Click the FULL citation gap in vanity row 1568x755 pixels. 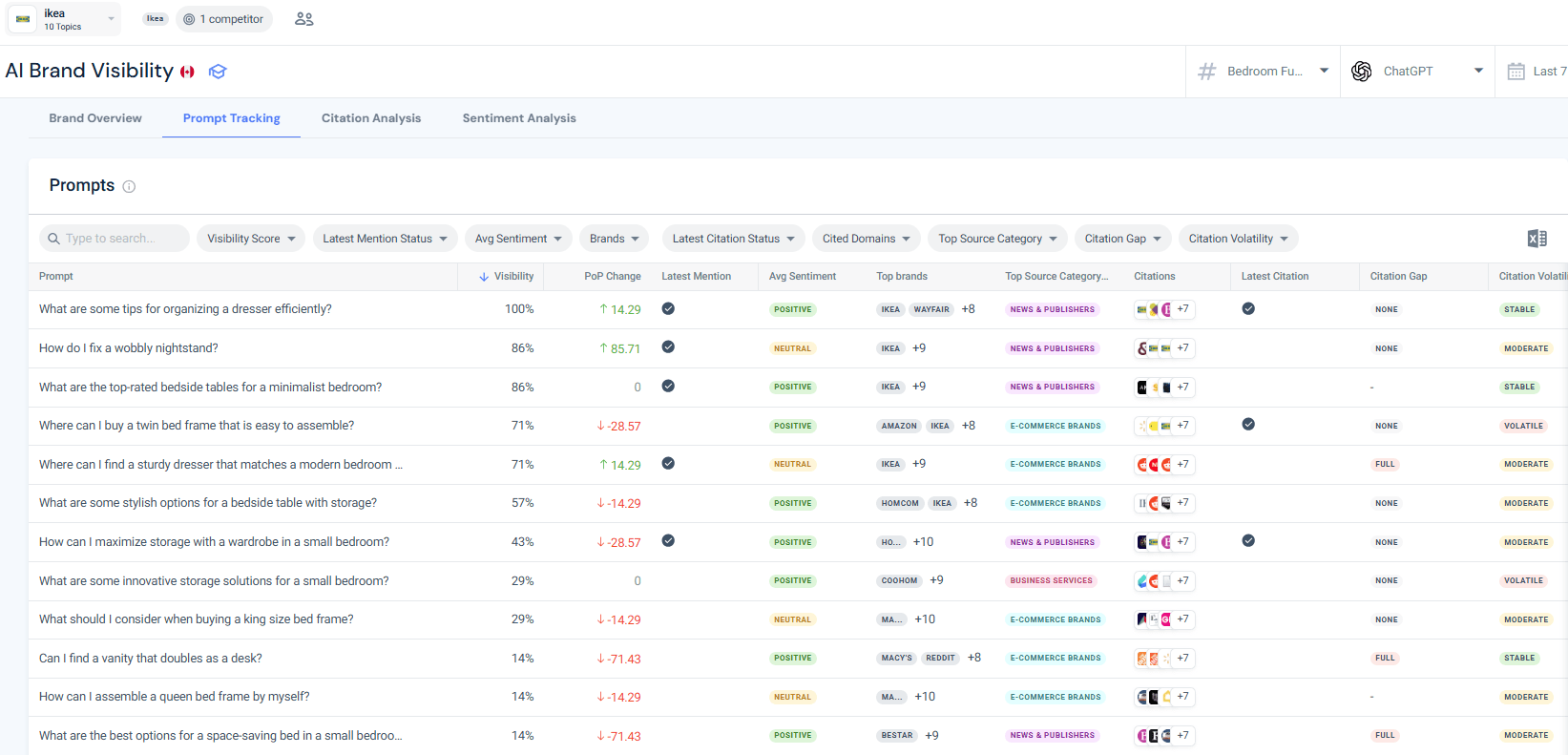pyautogui.click(x=1385, y=659)
